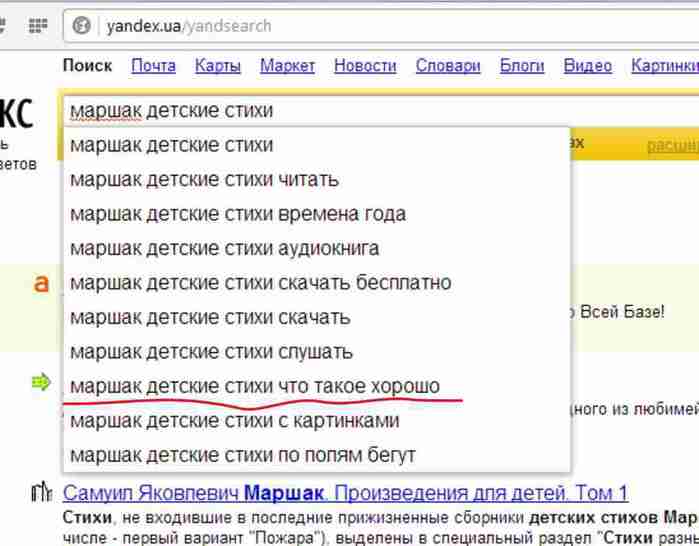This screenshot has width=699, height=546.
Task: Choose suggestion "маршак детские стихи слушать"
Action: (x=317, y=352)
